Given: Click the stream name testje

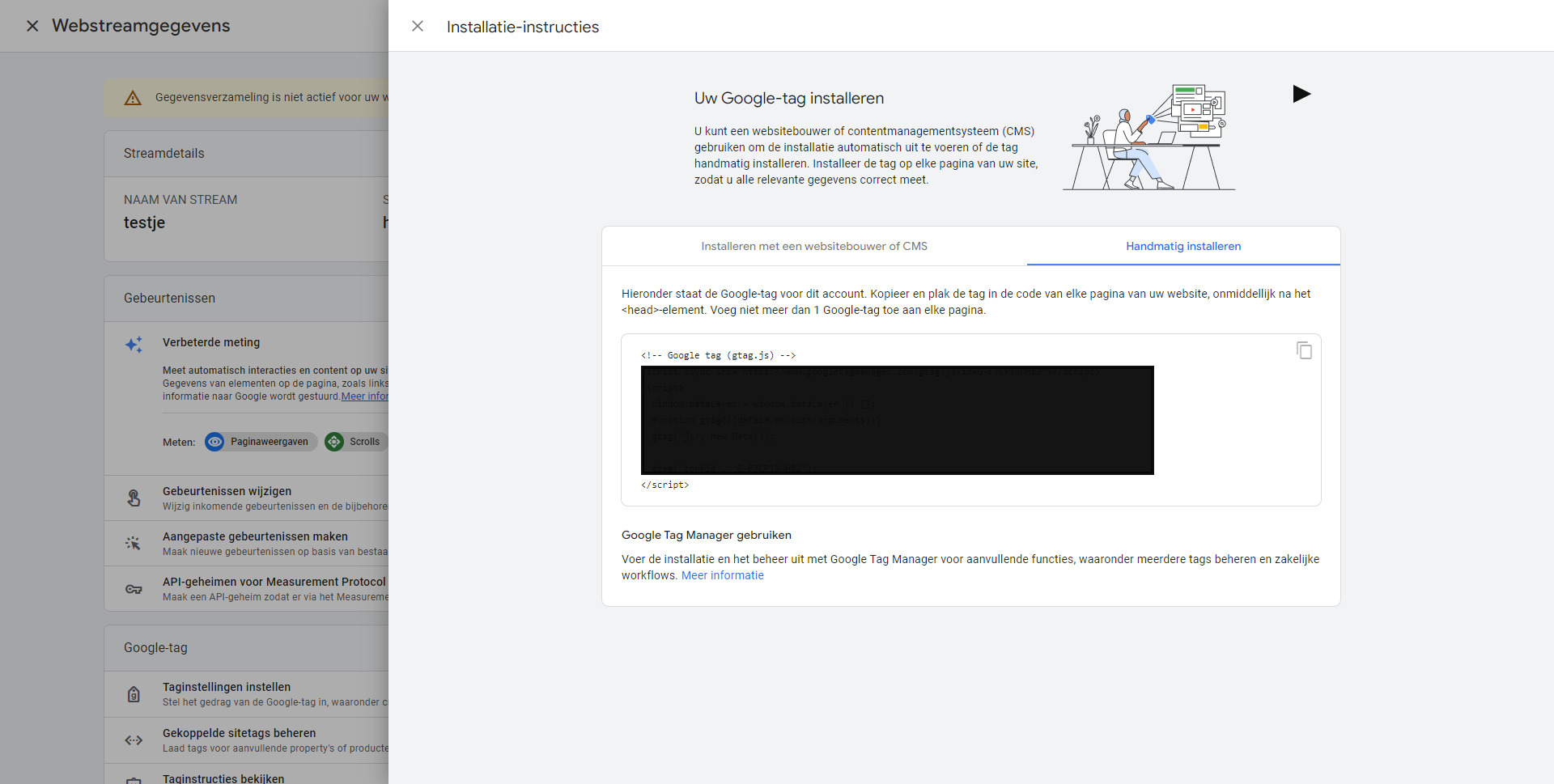Looking at the screenshot, I should pos(144,222).
